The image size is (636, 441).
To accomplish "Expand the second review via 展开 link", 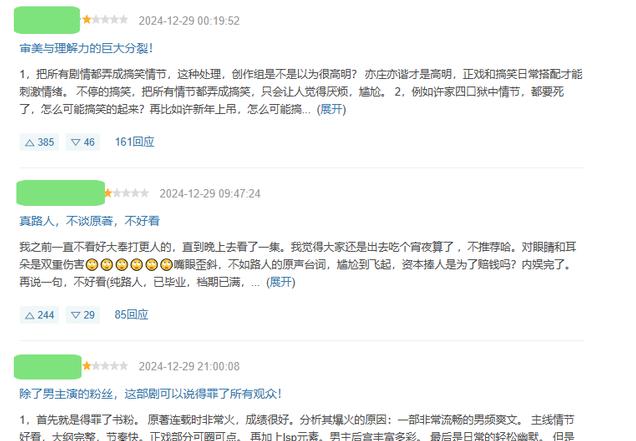I will click(x=281, y=282).
